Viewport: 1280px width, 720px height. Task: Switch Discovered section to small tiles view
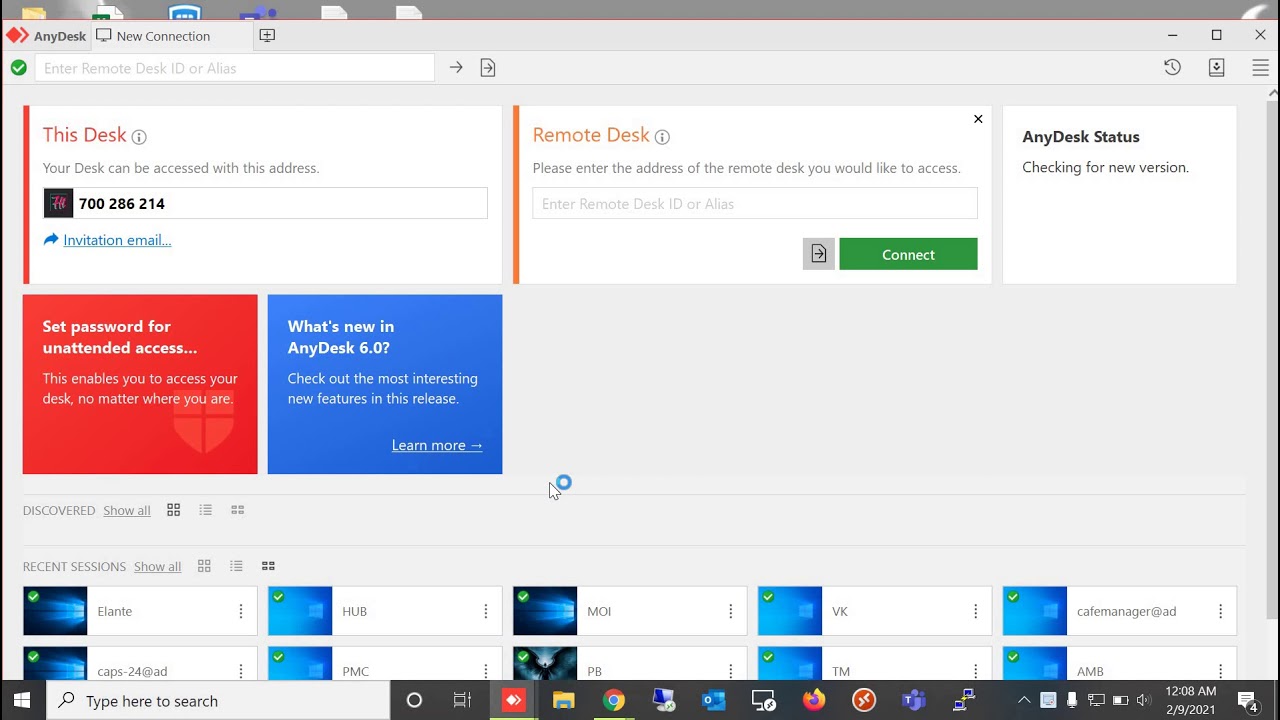coord(237,510)
